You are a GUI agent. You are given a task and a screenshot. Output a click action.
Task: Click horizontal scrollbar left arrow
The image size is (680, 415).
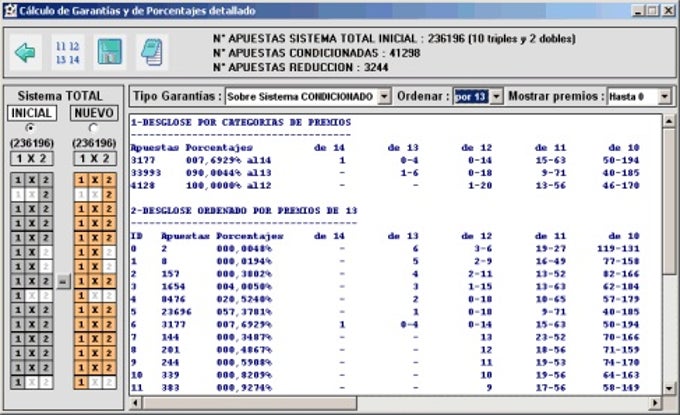(x=135, y=403)
